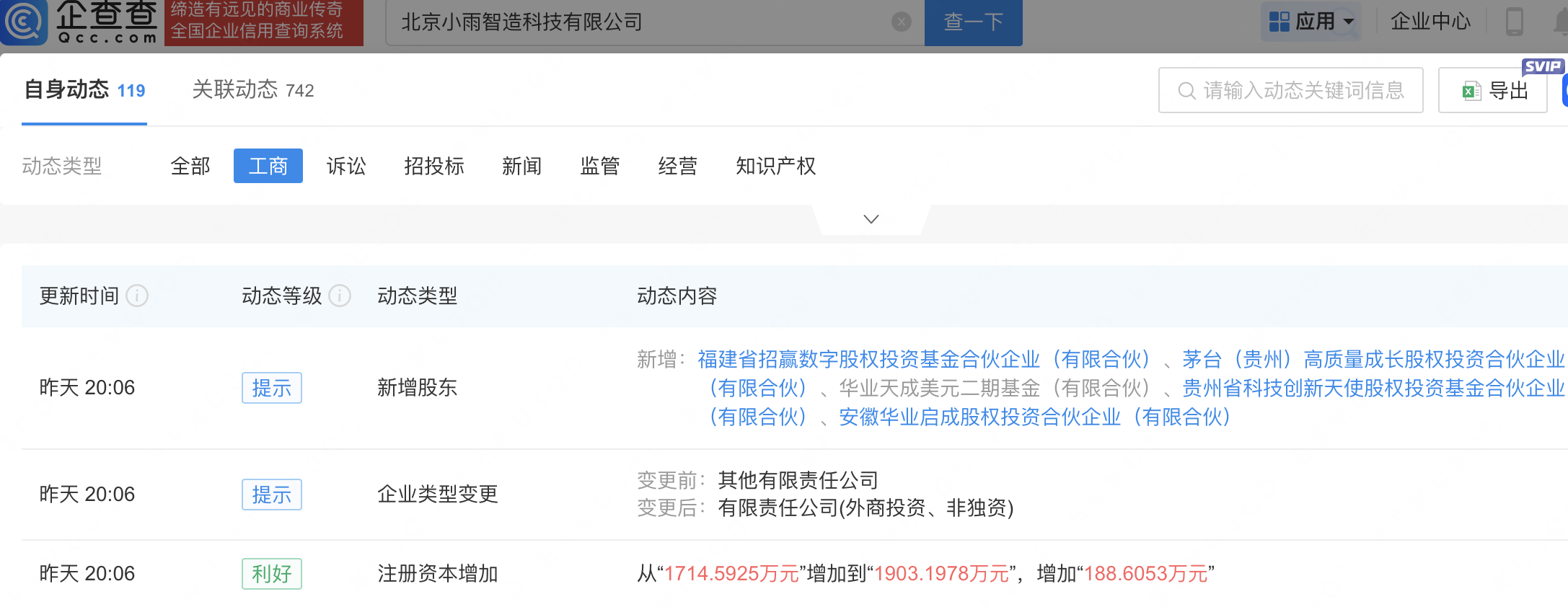Open the 应用 apps dropdown menu
The height and width of the screenshot is (607, 1568).
click(1311, 22)
